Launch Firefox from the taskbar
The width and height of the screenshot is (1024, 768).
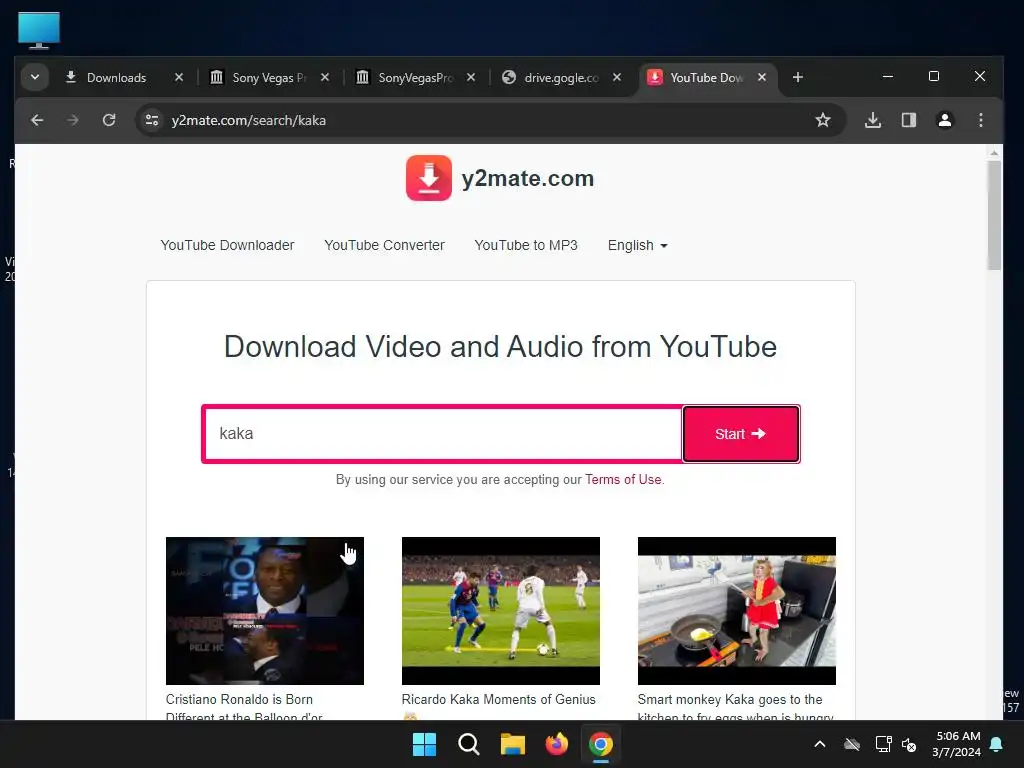pos(556,744)
